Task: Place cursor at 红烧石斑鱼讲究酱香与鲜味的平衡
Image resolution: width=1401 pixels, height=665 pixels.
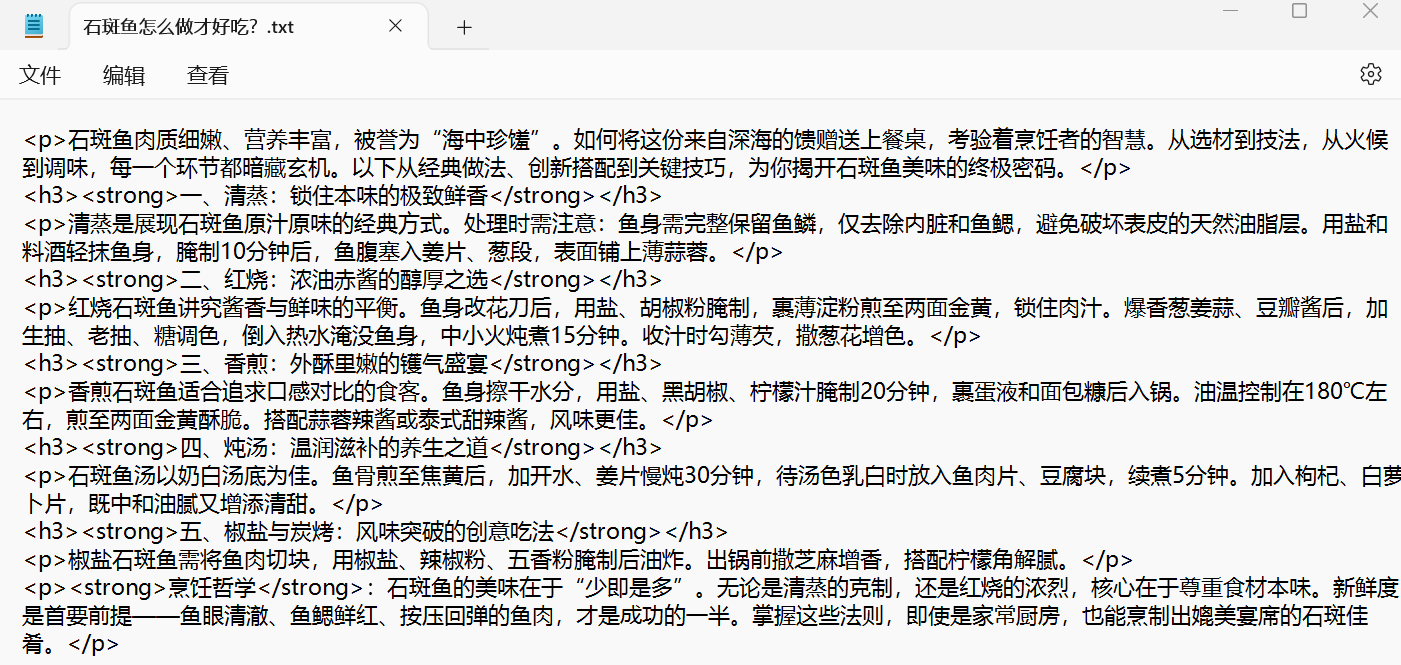Action: [x=234, y=308]
